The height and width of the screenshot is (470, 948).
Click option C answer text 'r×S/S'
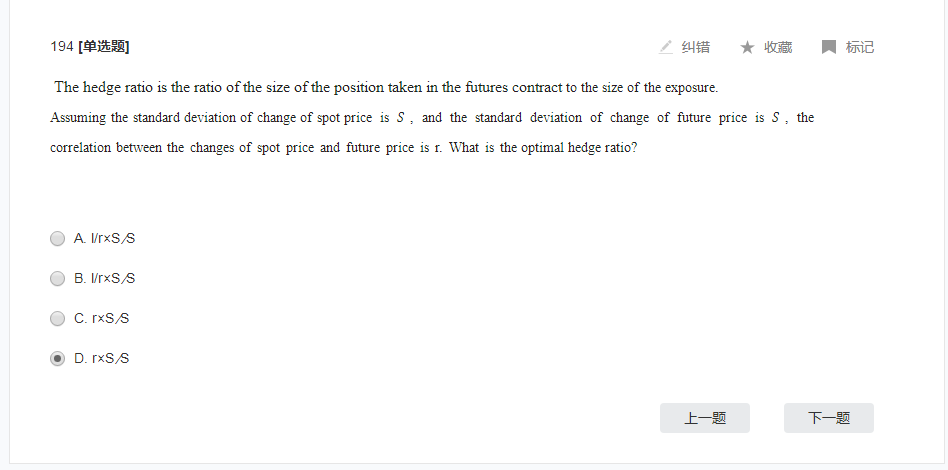click(102, 319)
